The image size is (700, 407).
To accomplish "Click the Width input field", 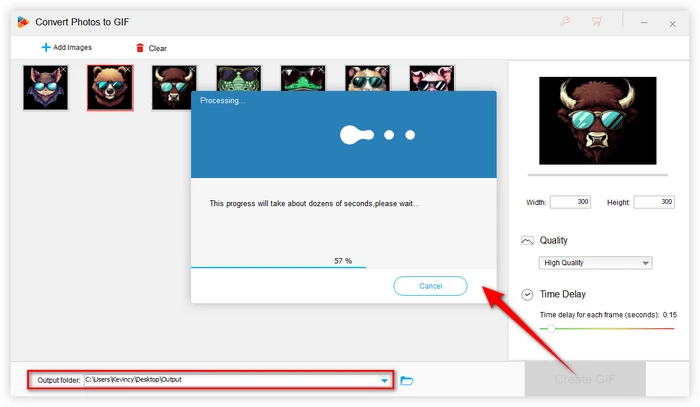I will (x=571, y=202).
